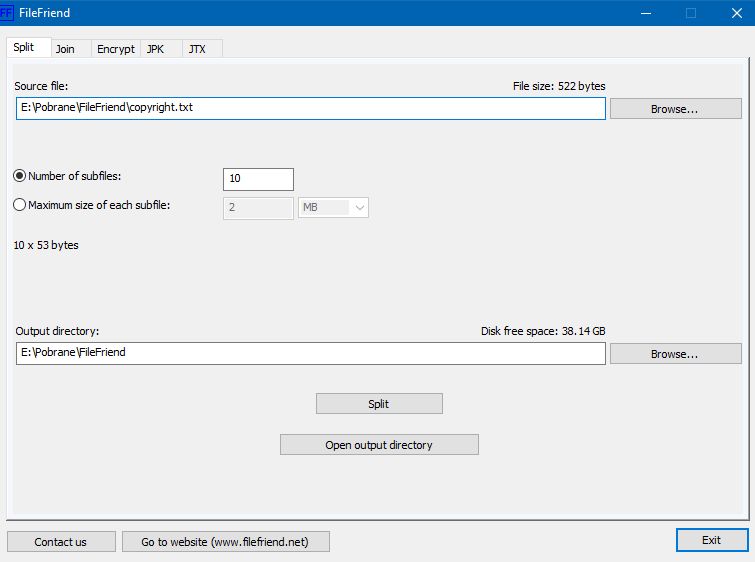This screenshot has width=755, height=562.
Task: Go to website www.filefriend.net
Action: click(x=226, y=542)
